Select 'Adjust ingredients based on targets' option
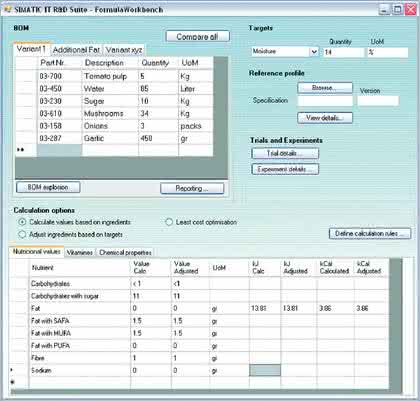Screen dimensions: 420x401 tap(22, 235)
